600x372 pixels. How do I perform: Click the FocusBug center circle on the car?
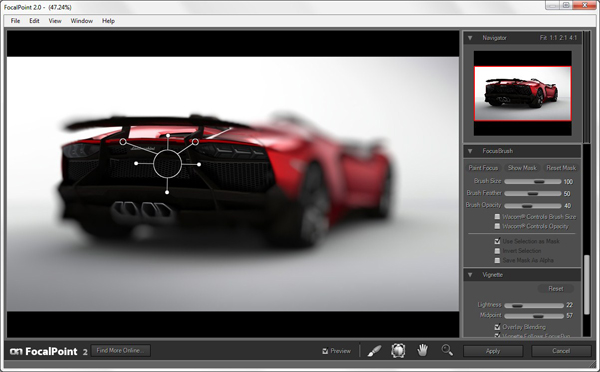tap(167, 164)
